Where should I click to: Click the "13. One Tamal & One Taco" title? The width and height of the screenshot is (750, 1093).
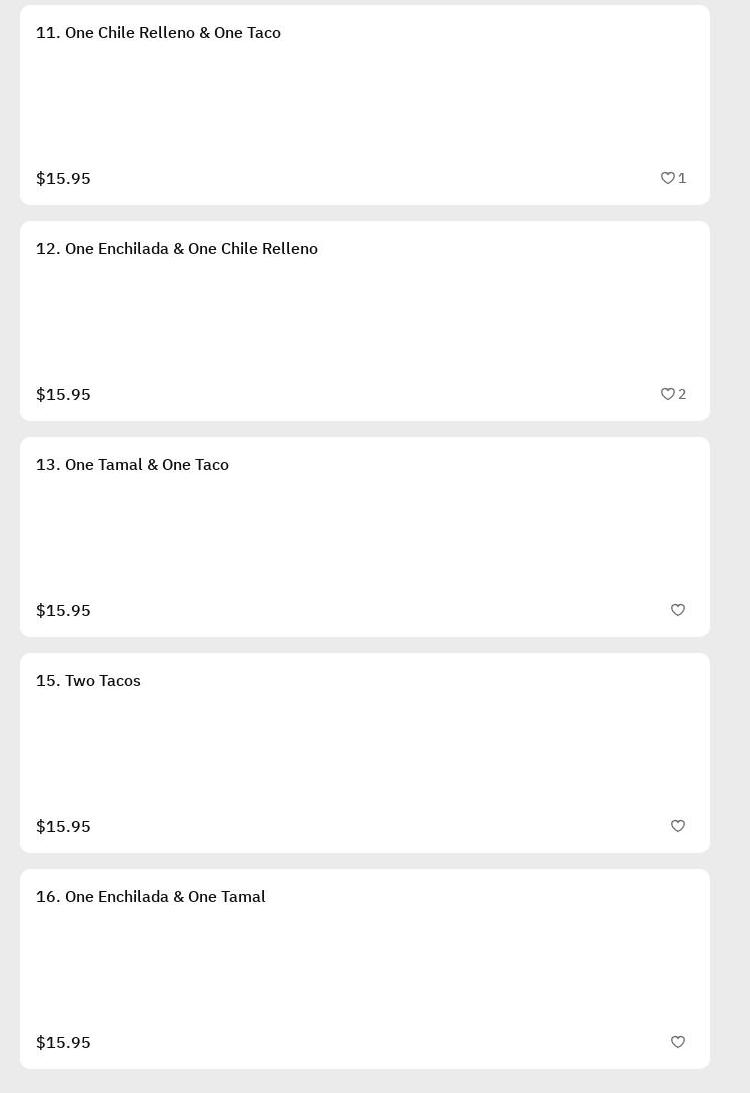[132, 465]
